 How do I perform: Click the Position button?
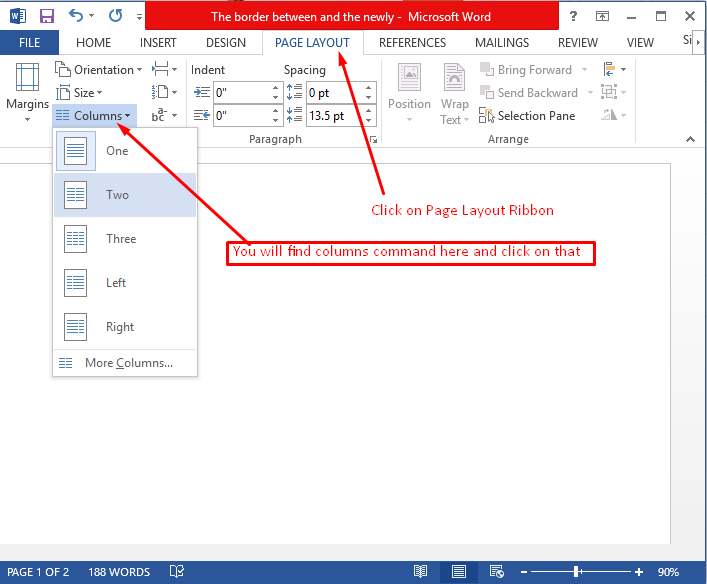[x=409, y=93]
